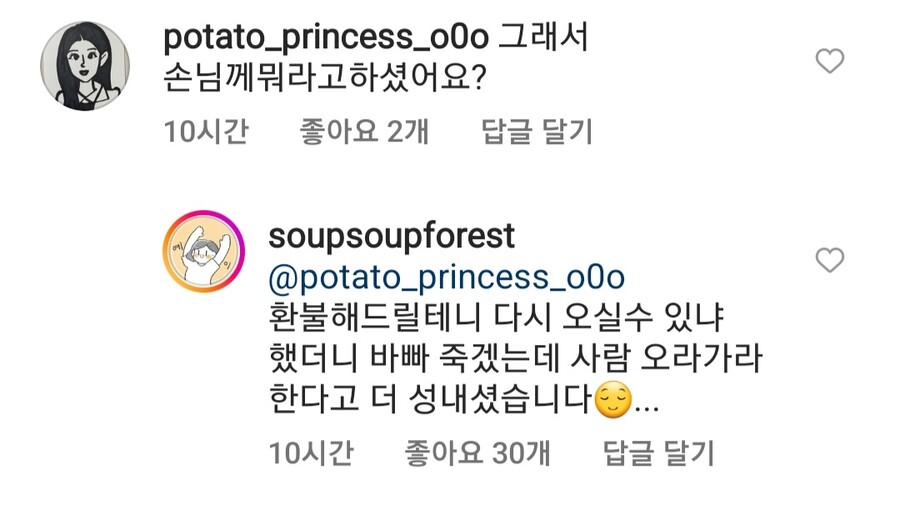Tap 답글 달기 under the potato_princess_o0o comment
Screen dimensions: 900x520
coord(537,131)
